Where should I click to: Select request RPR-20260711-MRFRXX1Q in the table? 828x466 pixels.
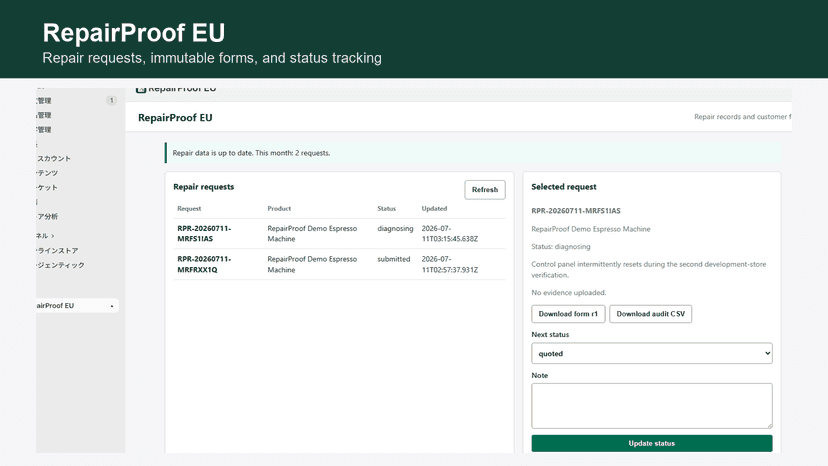(204, 264)
